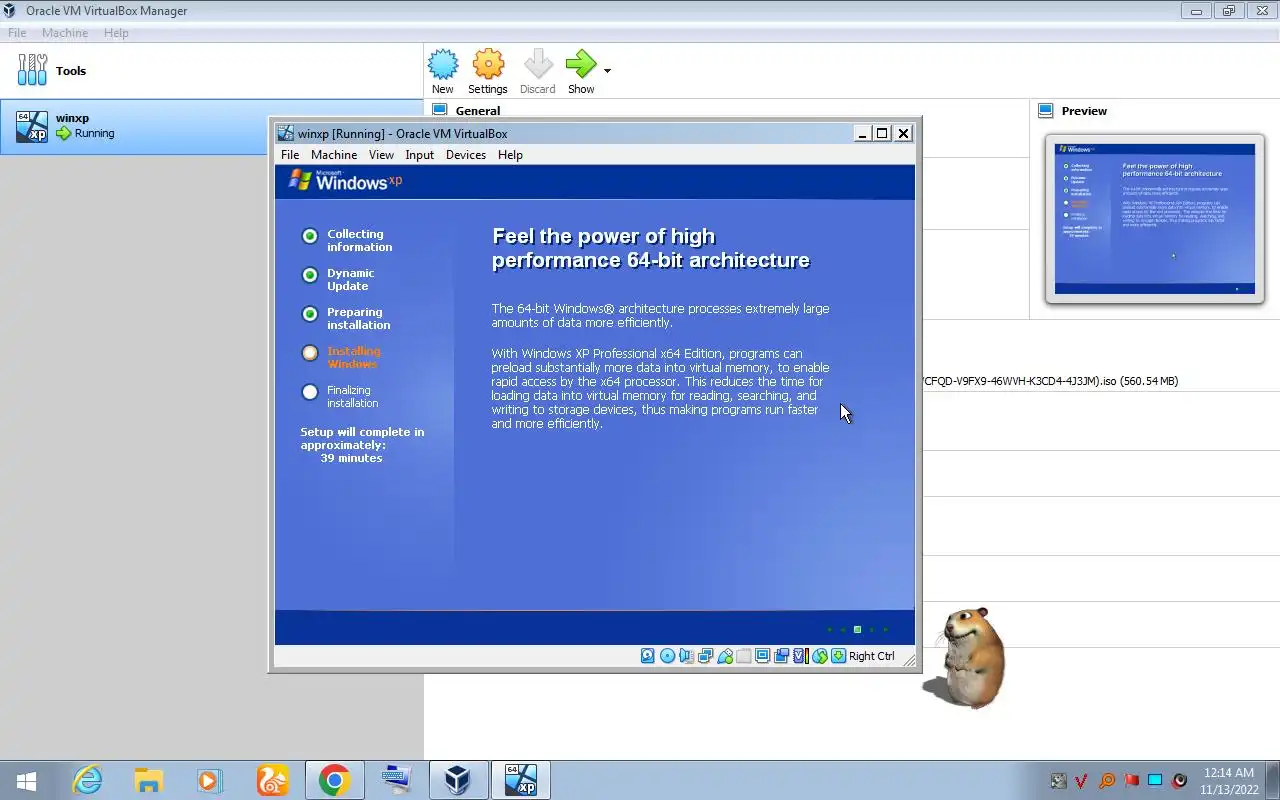Click the 64-bit architecture headline text
The width and height of the screenshot is (1280, 800).
point(651,248)
